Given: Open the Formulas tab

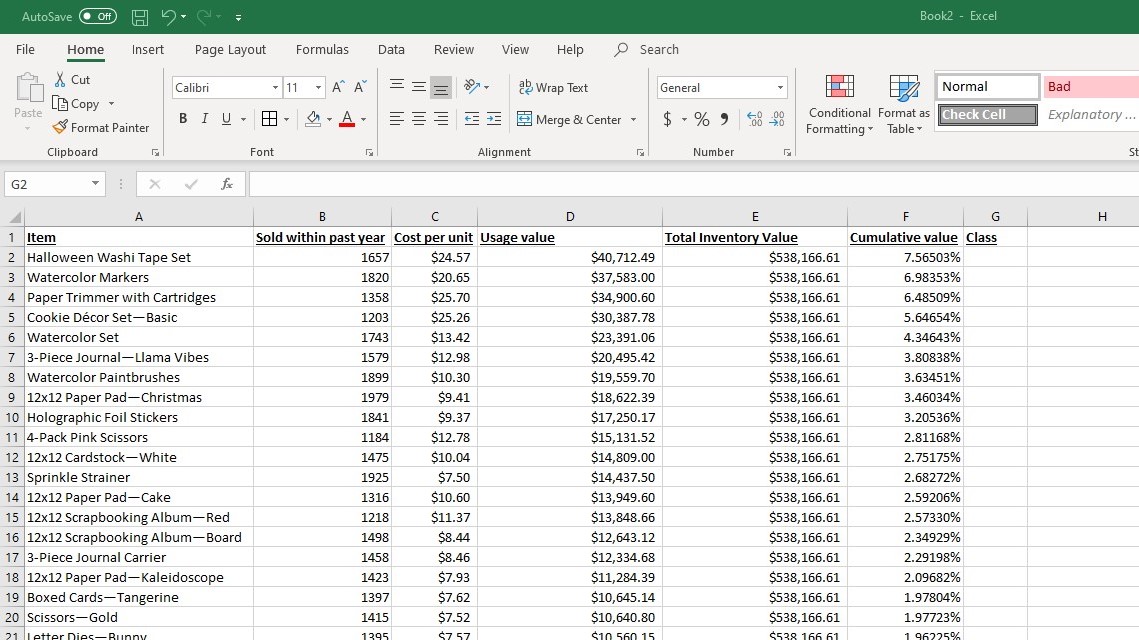Looking at the screenshot, I should pyautogui.click(x=322, y=49).
